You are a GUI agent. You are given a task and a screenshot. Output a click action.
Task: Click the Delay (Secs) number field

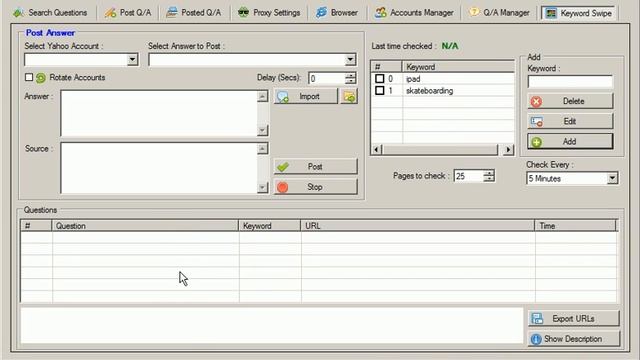tap(327, 78)
